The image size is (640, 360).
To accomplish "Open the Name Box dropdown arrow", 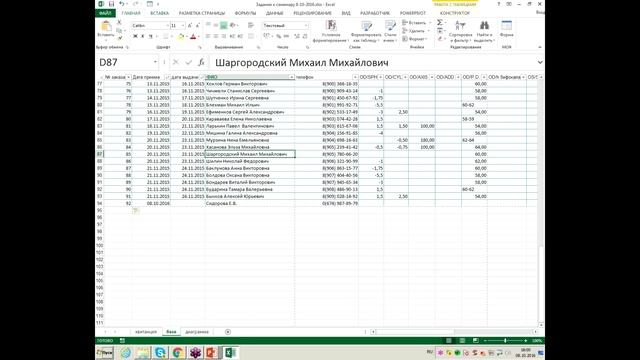I will point(155,62).
